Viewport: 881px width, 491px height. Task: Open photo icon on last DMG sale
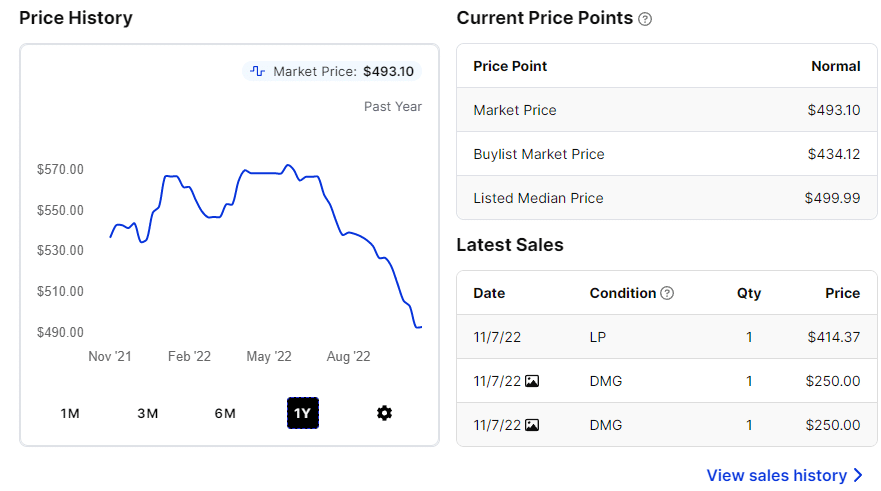point(532,425)
